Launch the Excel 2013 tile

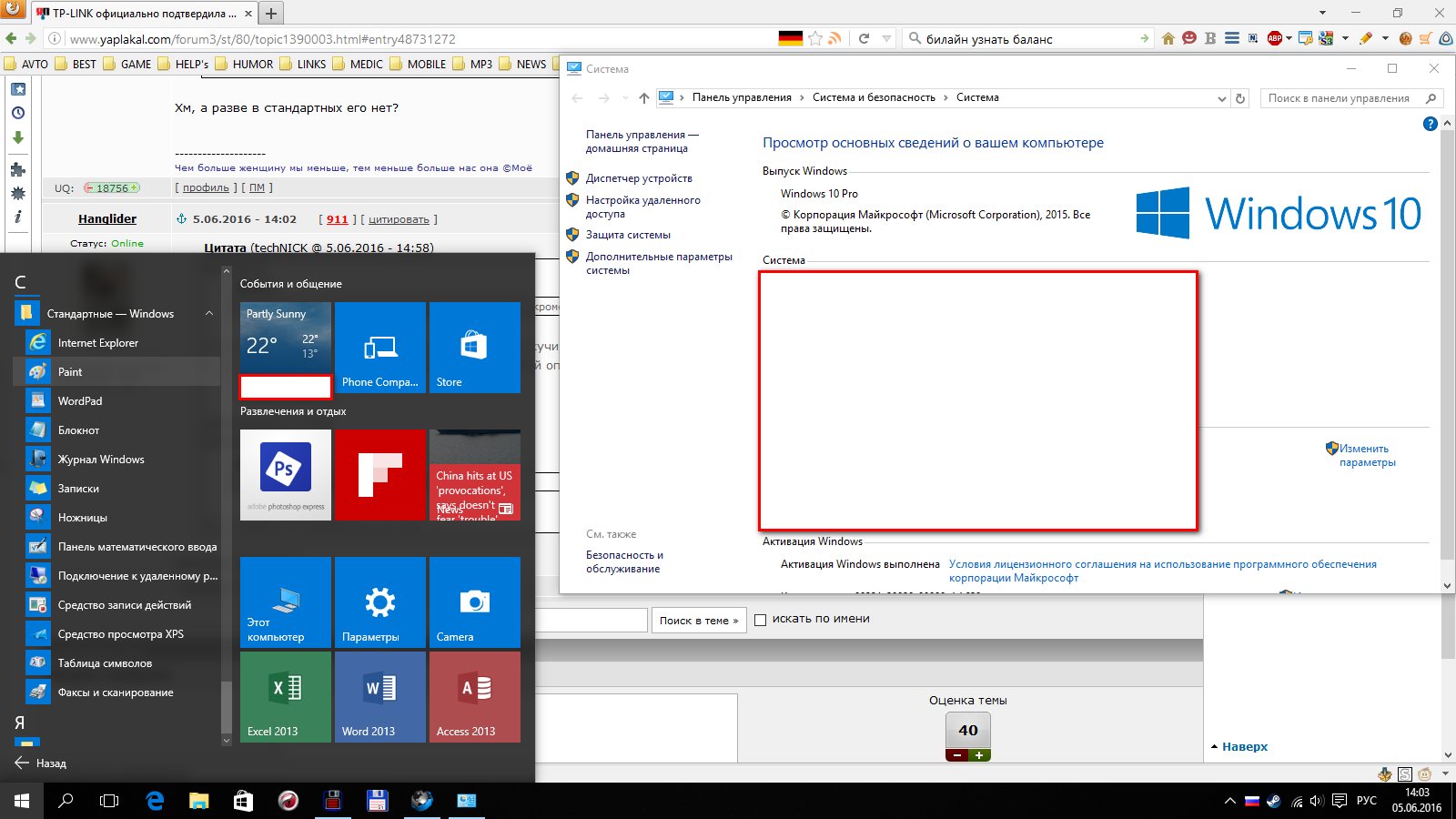pos(286,697)
